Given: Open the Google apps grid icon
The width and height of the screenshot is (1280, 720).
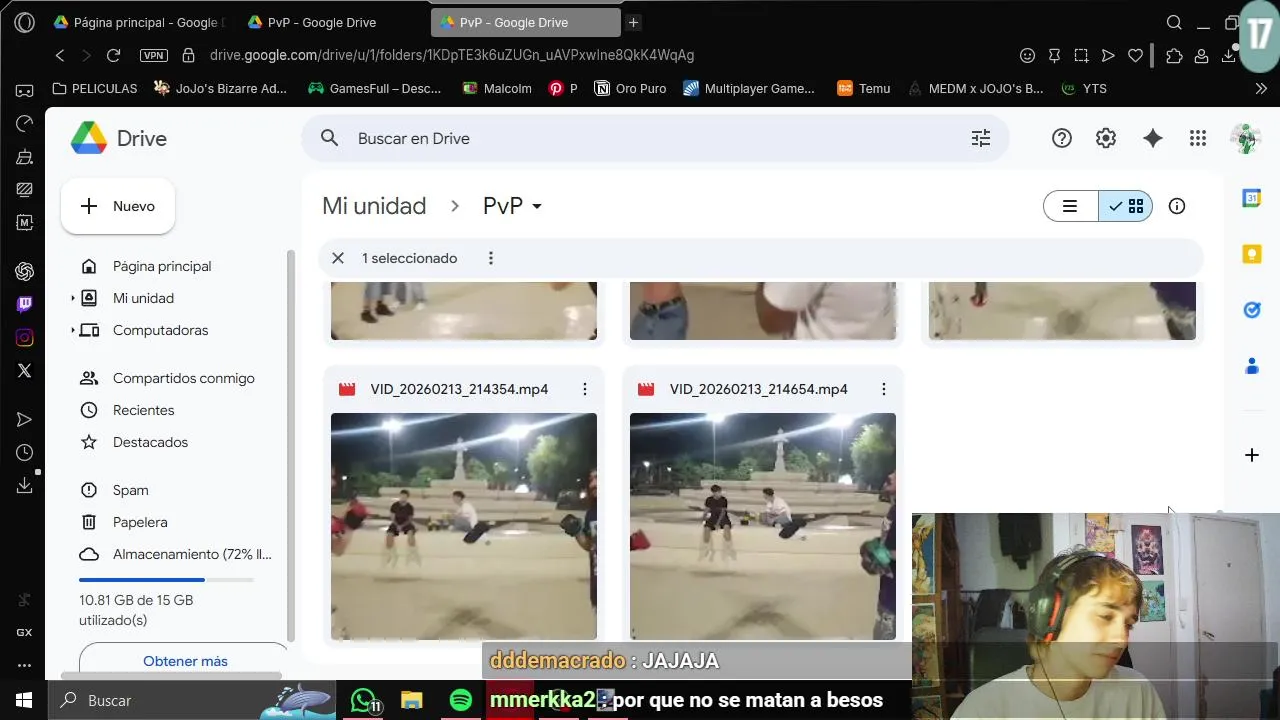Looking at the screenshot, I should coord(1198,139).
